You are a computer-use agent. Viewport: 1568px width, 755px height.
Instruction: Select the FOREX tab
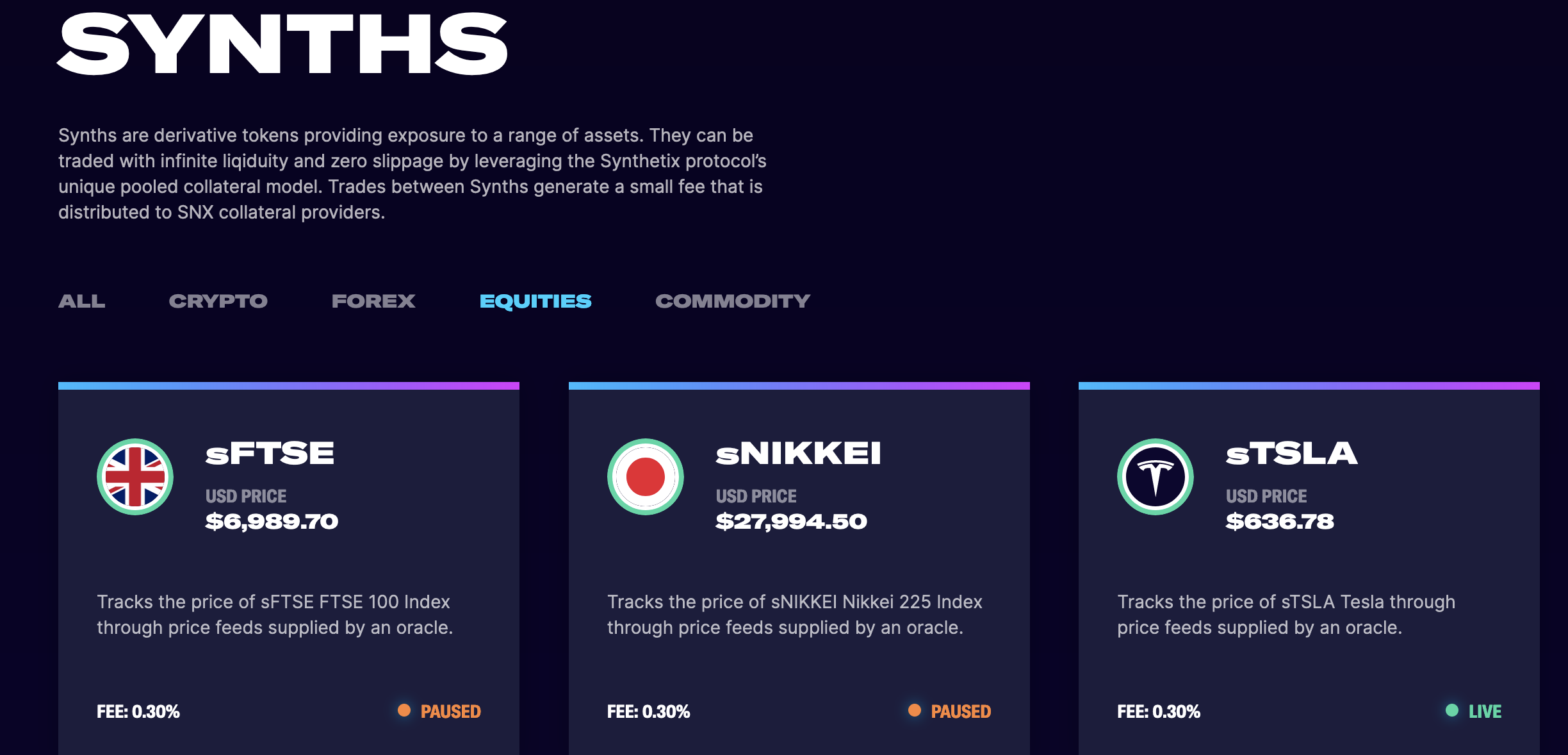pyautogui.click(x=373, y=301)
